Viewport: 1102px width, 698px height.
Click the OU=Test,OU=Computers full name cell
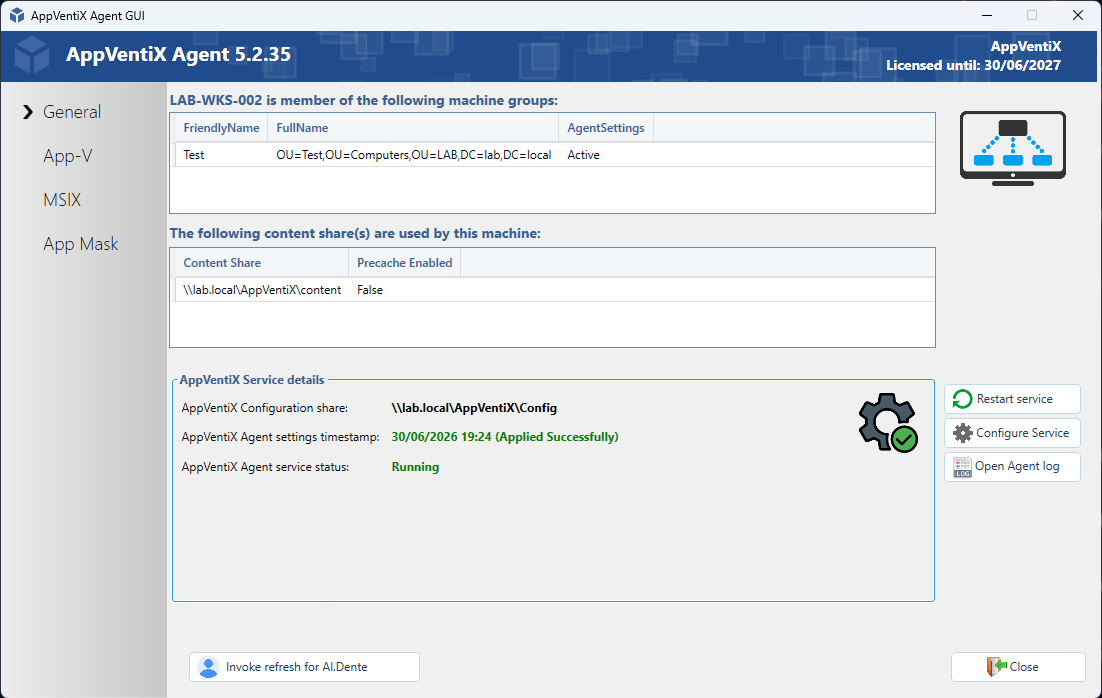tap(414, 155)
